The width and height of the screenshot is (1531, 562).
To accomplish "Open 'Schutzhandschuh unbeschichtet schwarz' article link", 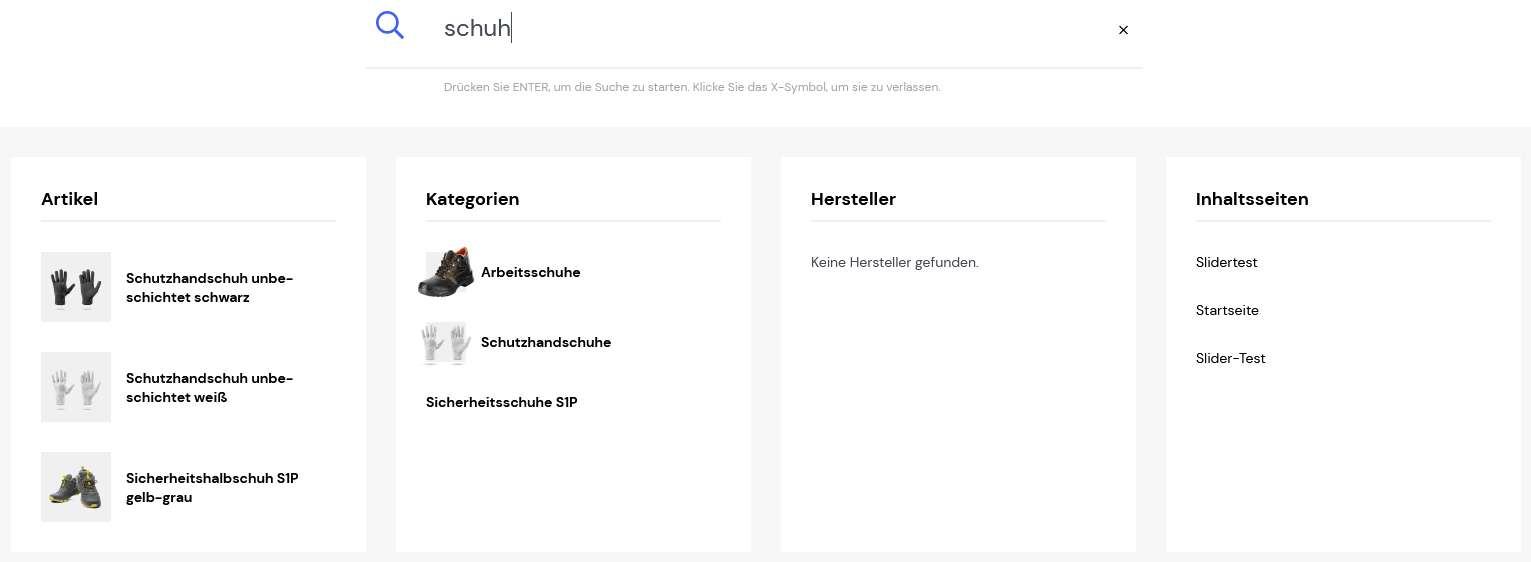I will (x=210, y=288).
